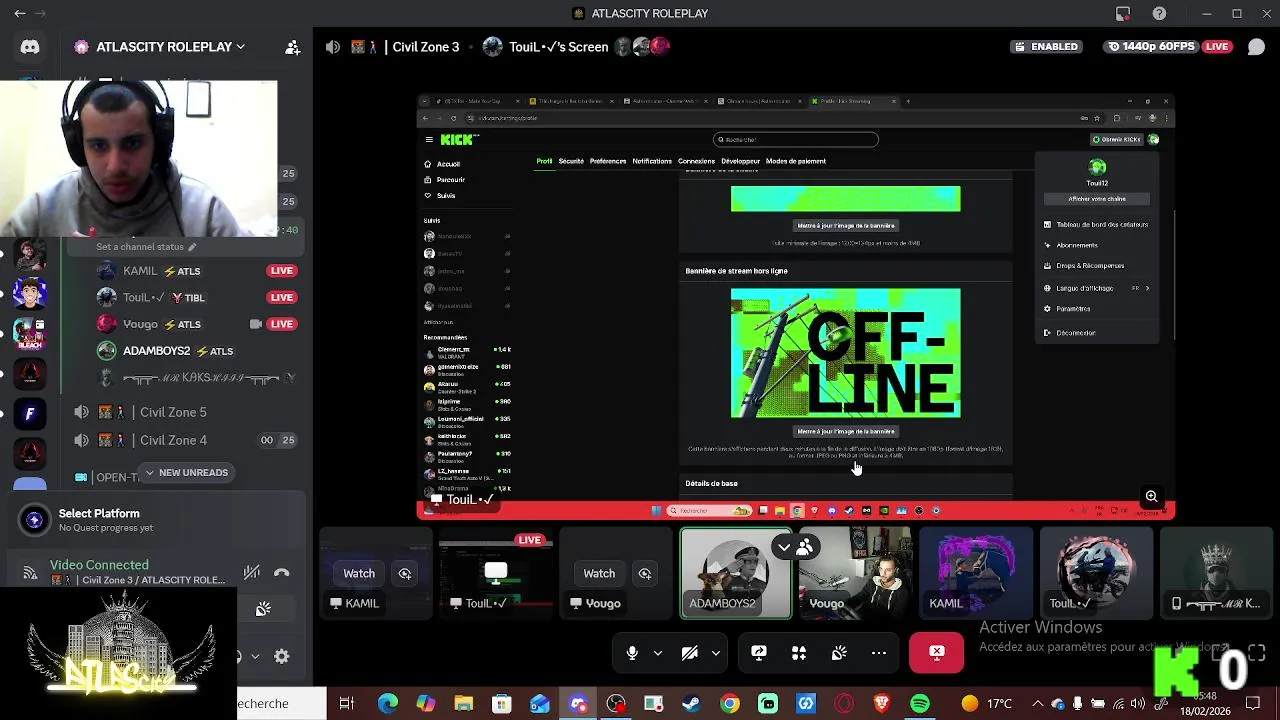The image size is (1280, 720).
Task: Open File Explorer from taskbar
Action: pos(464,704)
